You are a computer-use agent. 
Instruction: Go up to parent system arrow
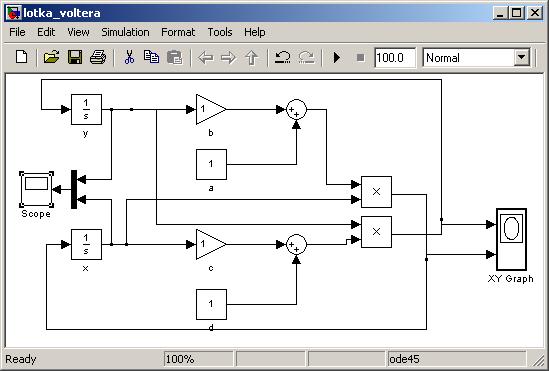251,57
